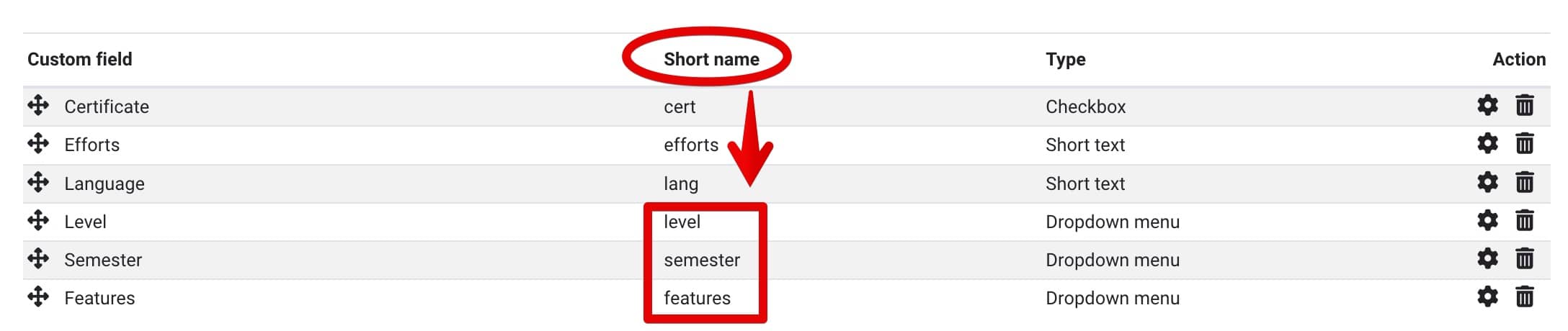Click move handle beside Features
Viewport: 1568px width, 331px height.
click(38, 297)
